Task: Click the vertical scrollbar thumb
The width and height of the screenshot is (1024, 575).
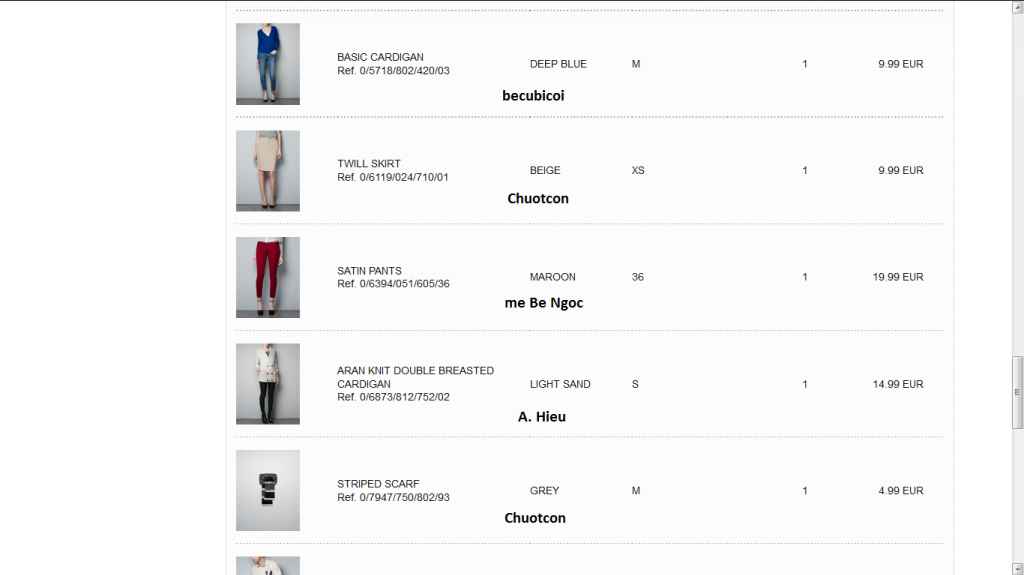Action: (x=1018, y=391)
